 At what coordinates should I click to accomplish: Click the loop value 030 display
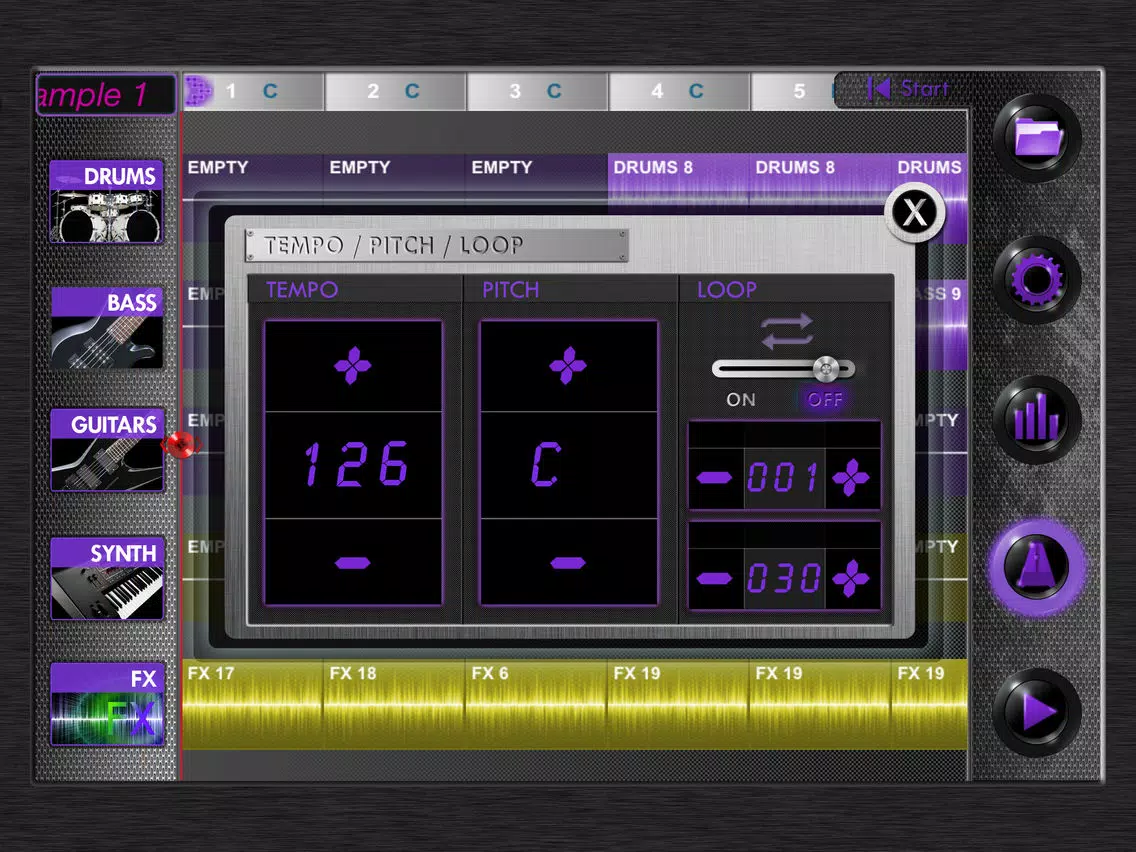784,577
